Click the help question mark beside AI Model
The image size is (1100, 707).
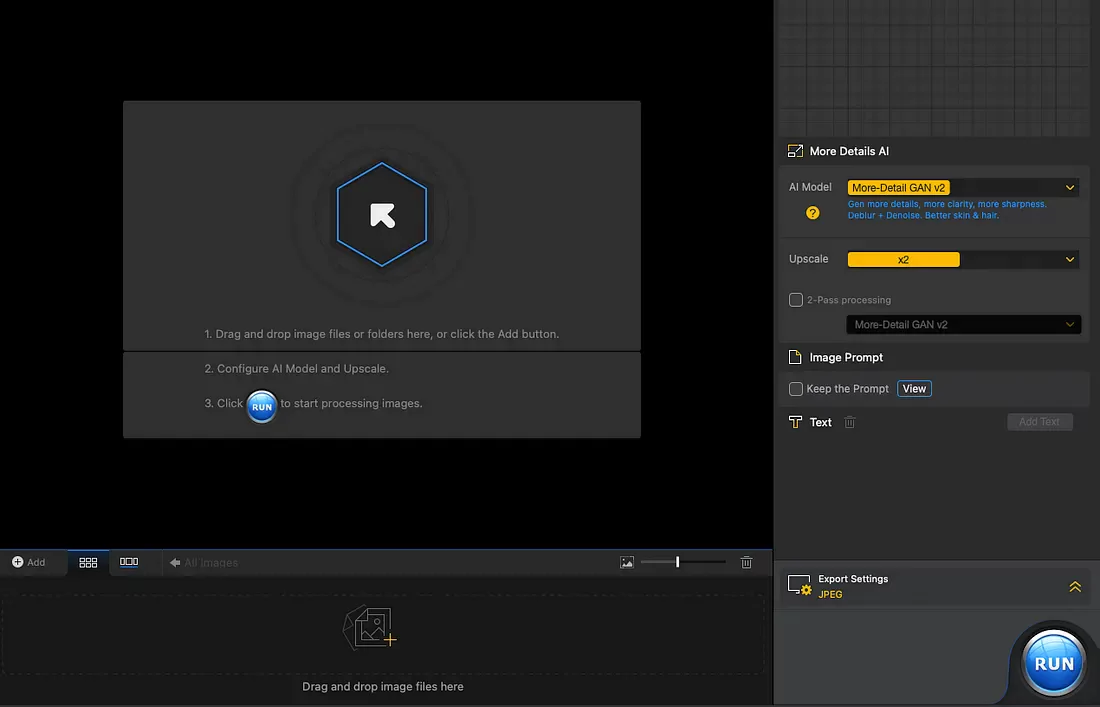(814, 212)
